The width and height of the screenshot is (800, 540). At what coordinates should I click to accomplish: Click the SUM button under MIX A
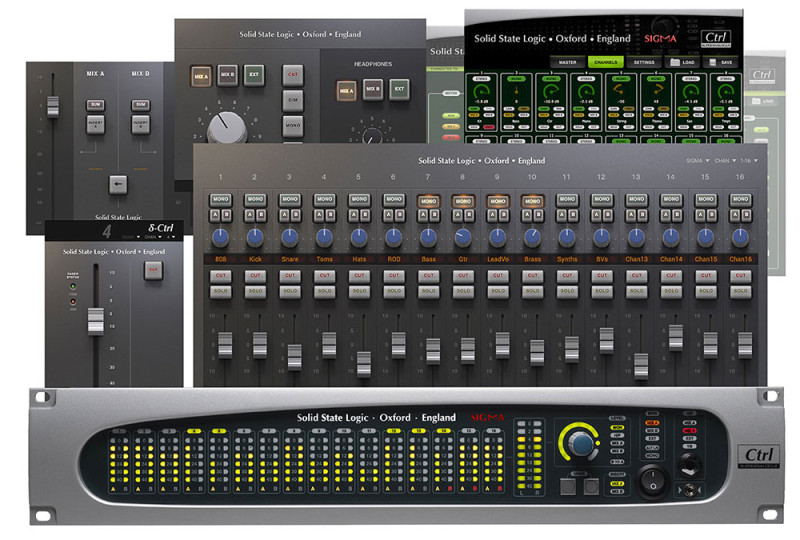click(x=95, y=105)
